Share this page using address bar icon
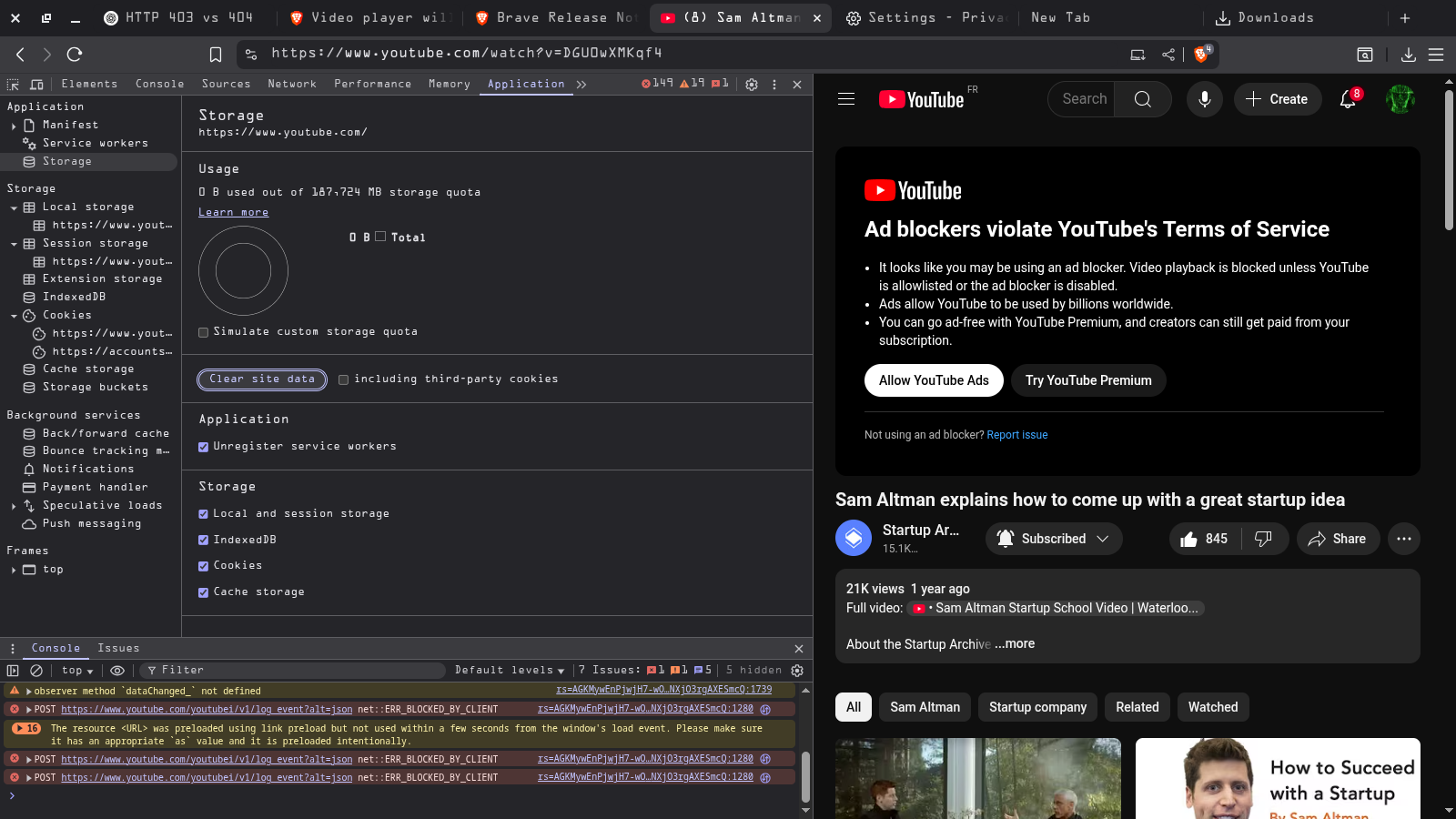 pyautogui.click(x=1168, y=55)
